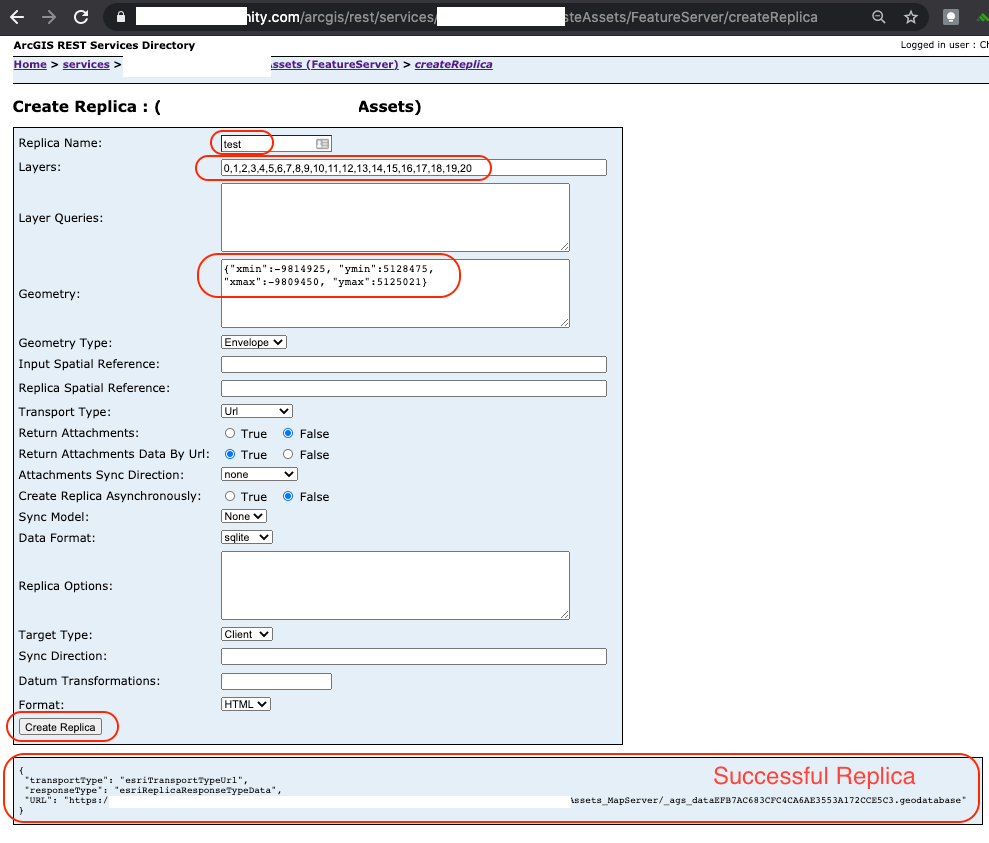The height and width of the screenshot is (843, 989).
Task: Click the "esriTransportTypeUrl" value in response
Action: click(x=184, y=780)
